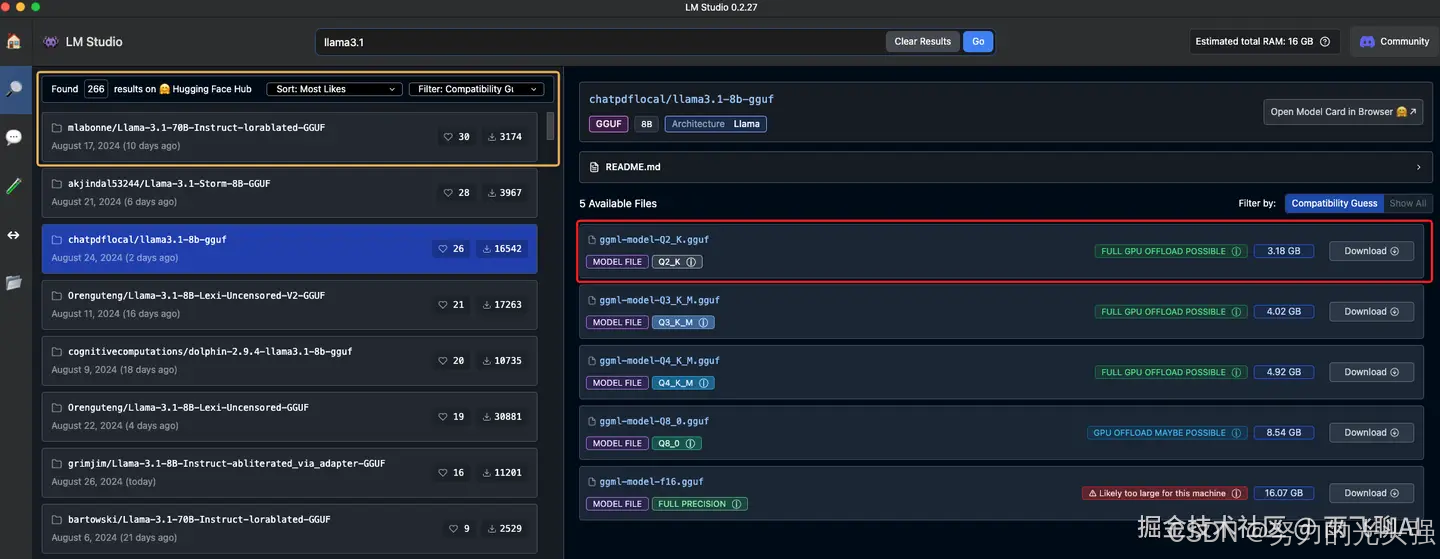
Task: Select grimjim abliterated_via_adapter-GGUF result
Action: [x=290, y=473]
